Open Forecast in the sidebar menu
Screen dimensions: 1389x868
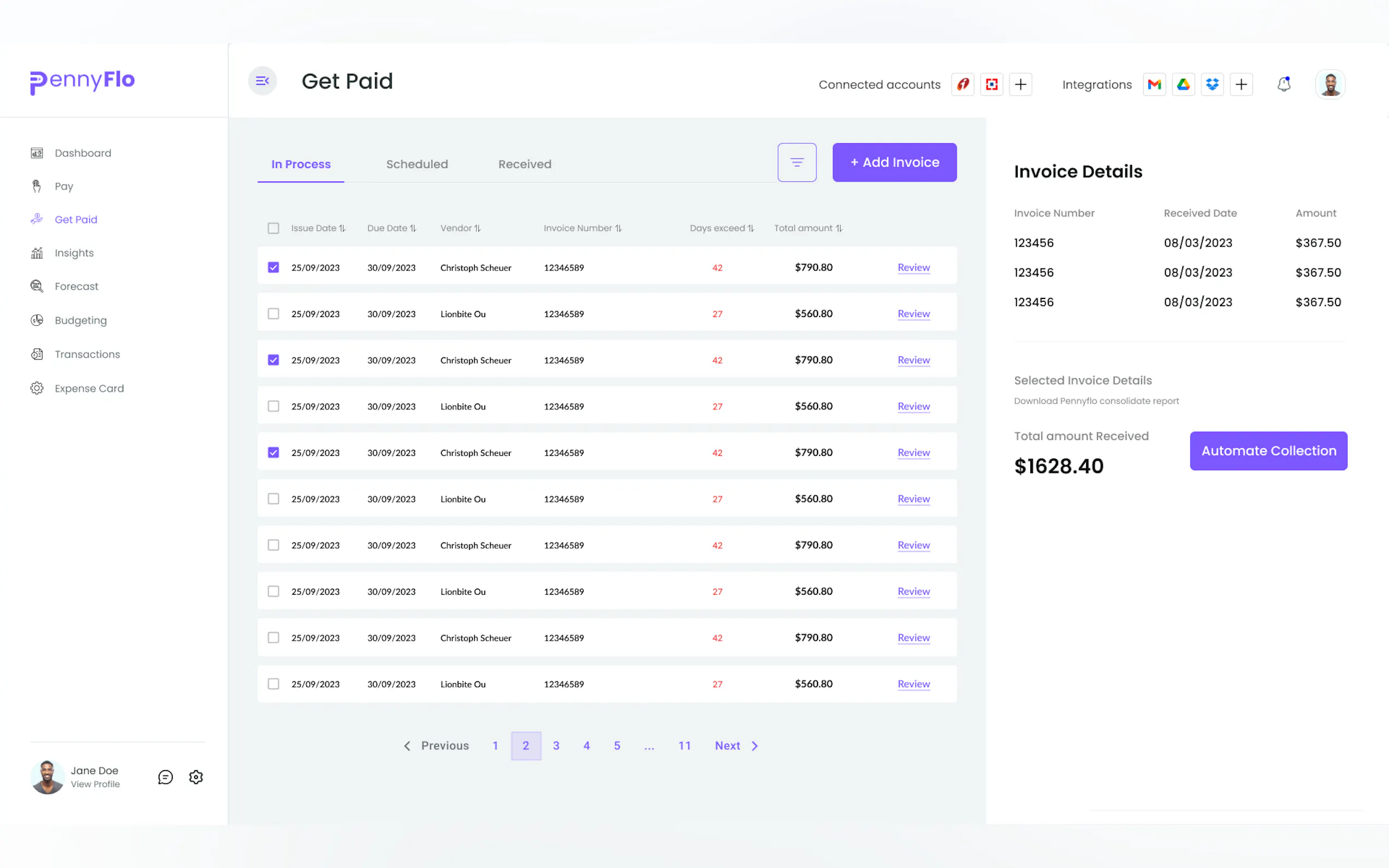(x=77, y=286)
